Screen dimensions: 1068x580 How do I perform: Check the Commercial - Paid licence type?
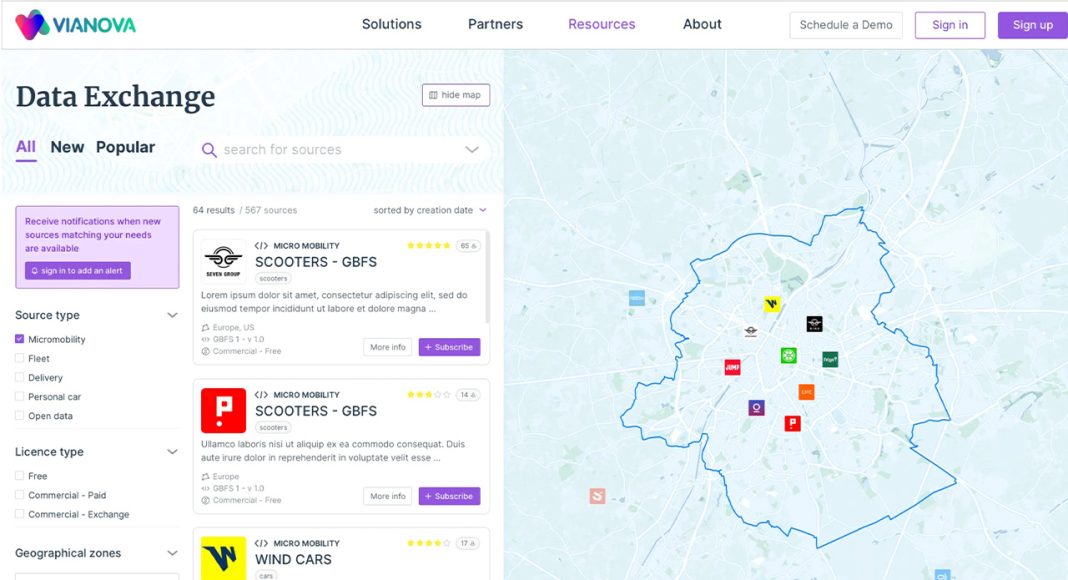[x=20, y=495]
